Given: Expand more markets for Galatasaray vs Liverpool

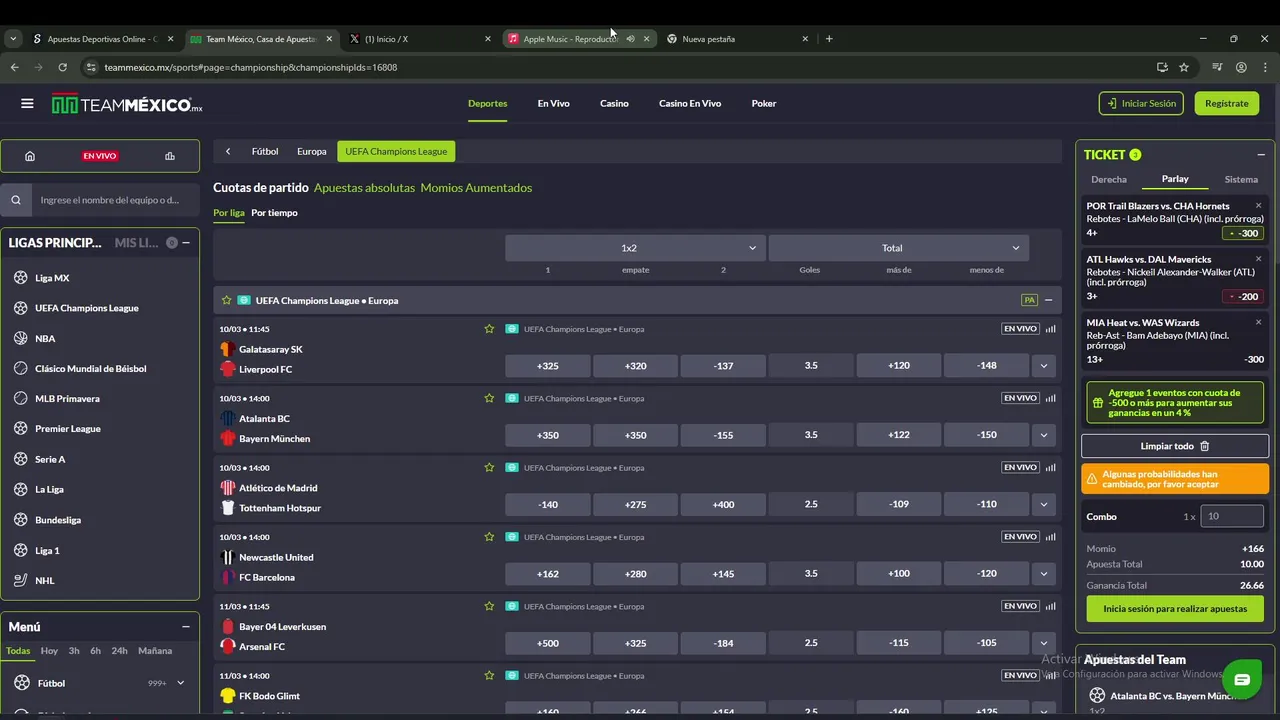Looking at the screenshot, I should point(1044,366).
